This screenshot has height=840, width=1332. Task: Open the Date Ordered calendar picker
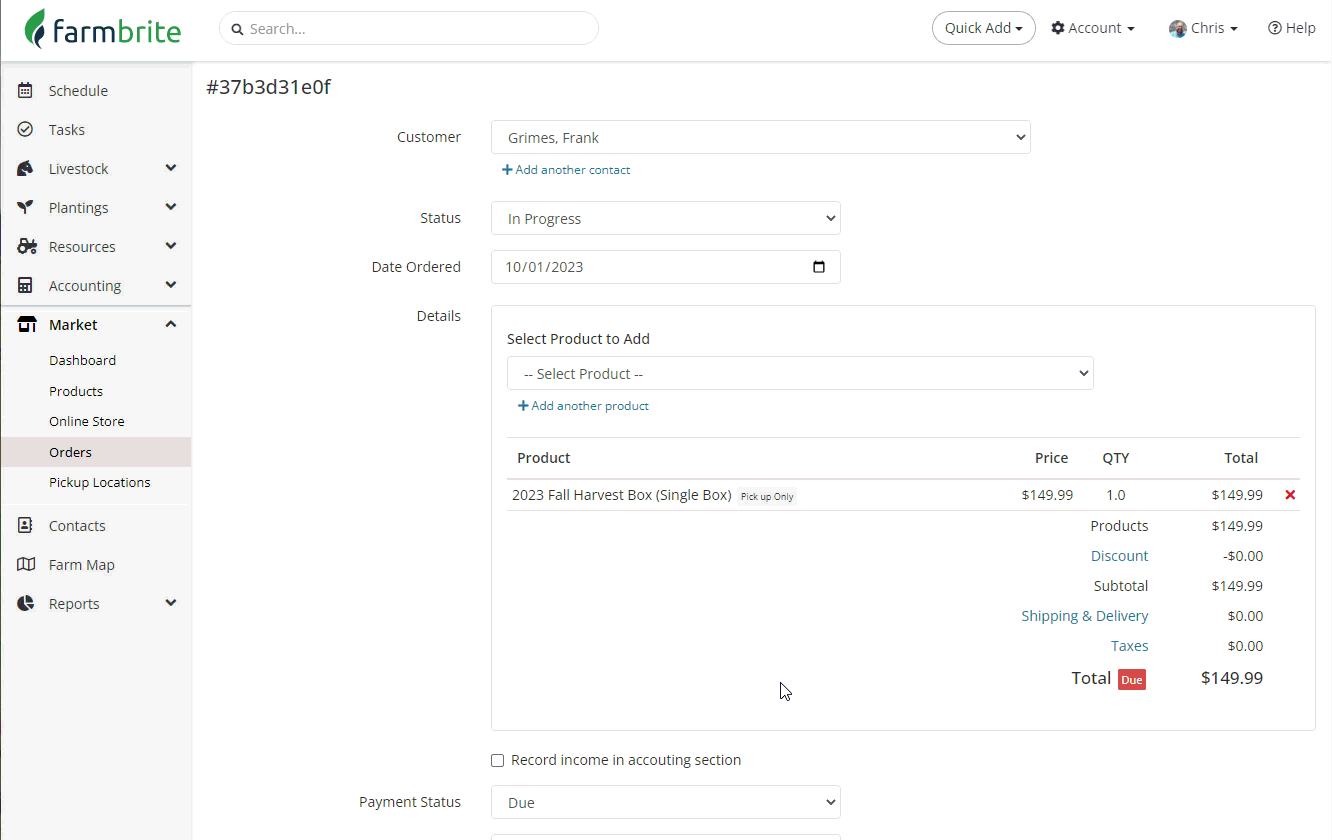tap(819, 267)
